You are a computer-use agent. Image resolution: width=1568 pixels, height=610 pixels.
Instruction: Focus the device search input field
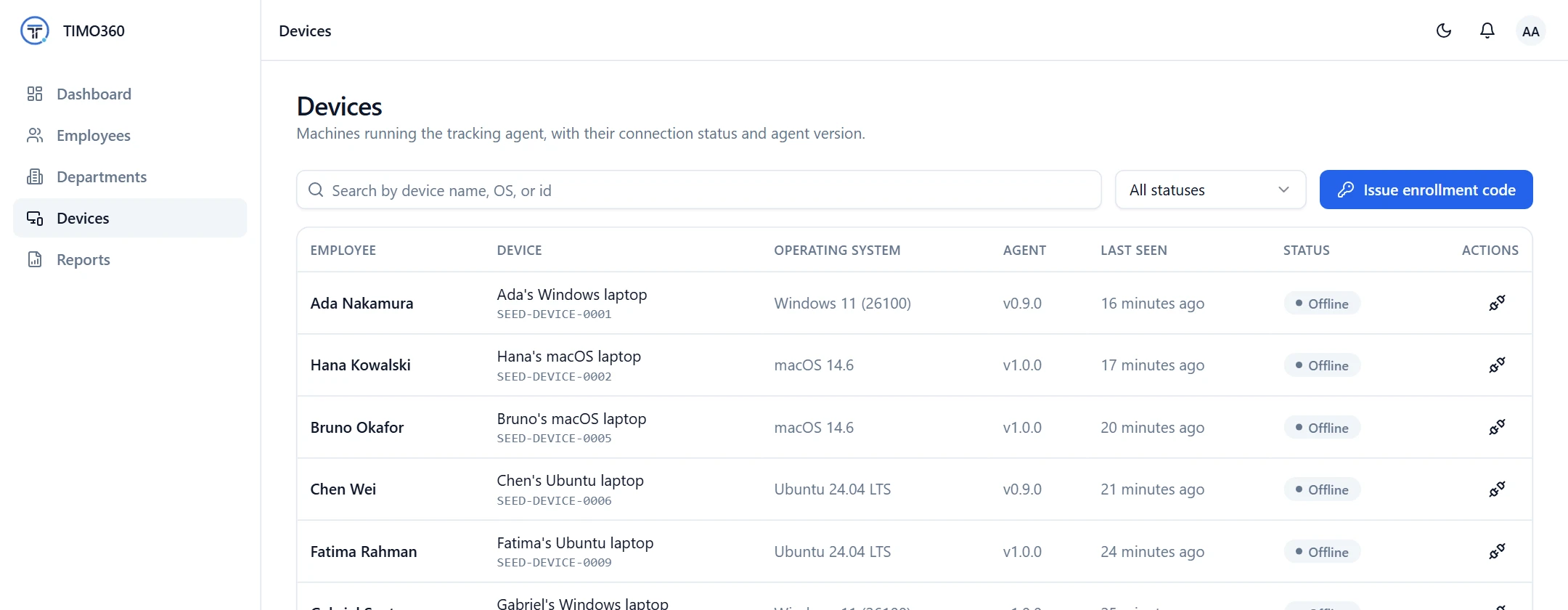[x=698, y=190]
